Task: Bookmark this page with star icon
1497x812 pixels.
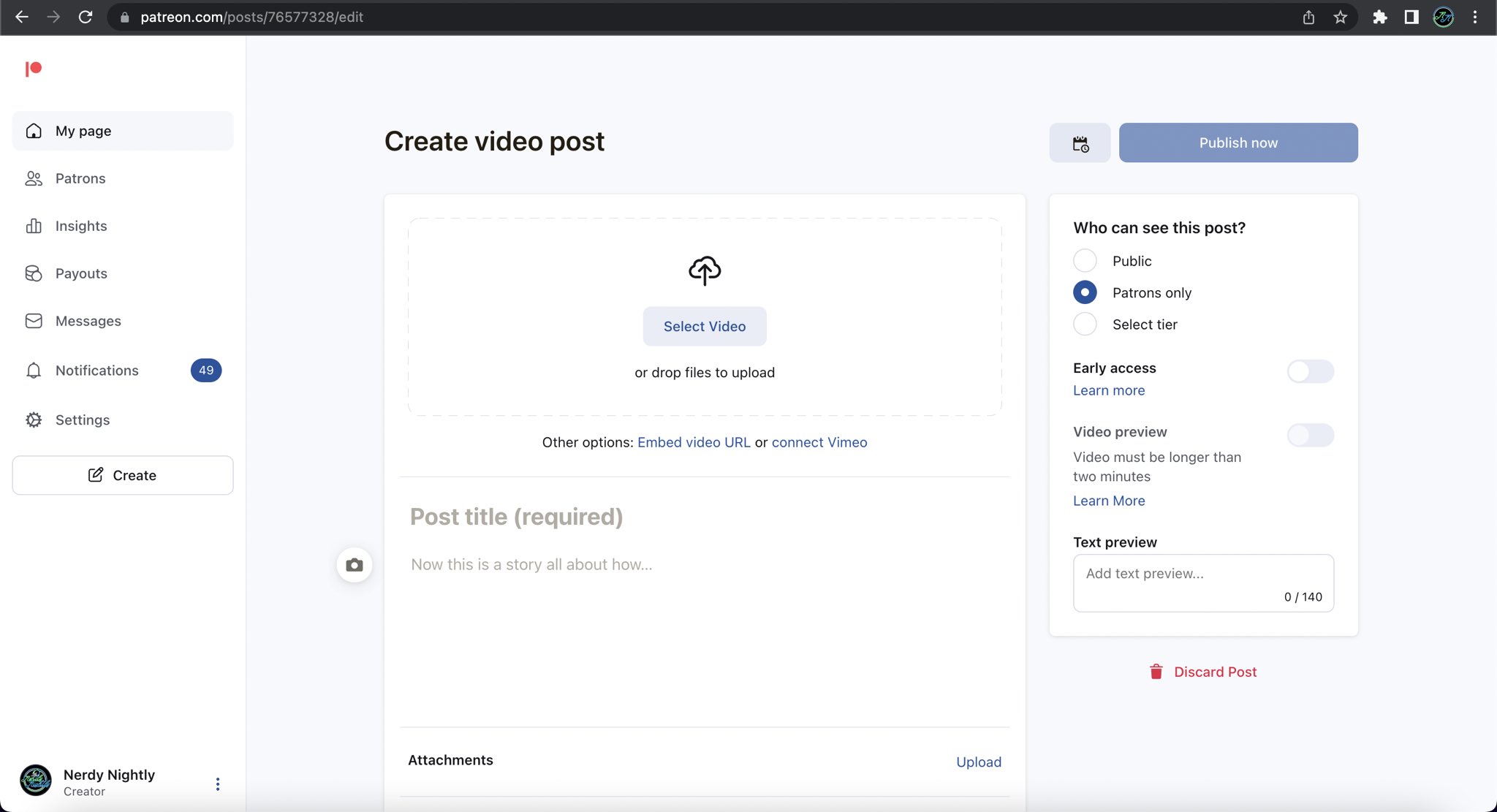Action: pyautogui.click(x=1340, y=17)
